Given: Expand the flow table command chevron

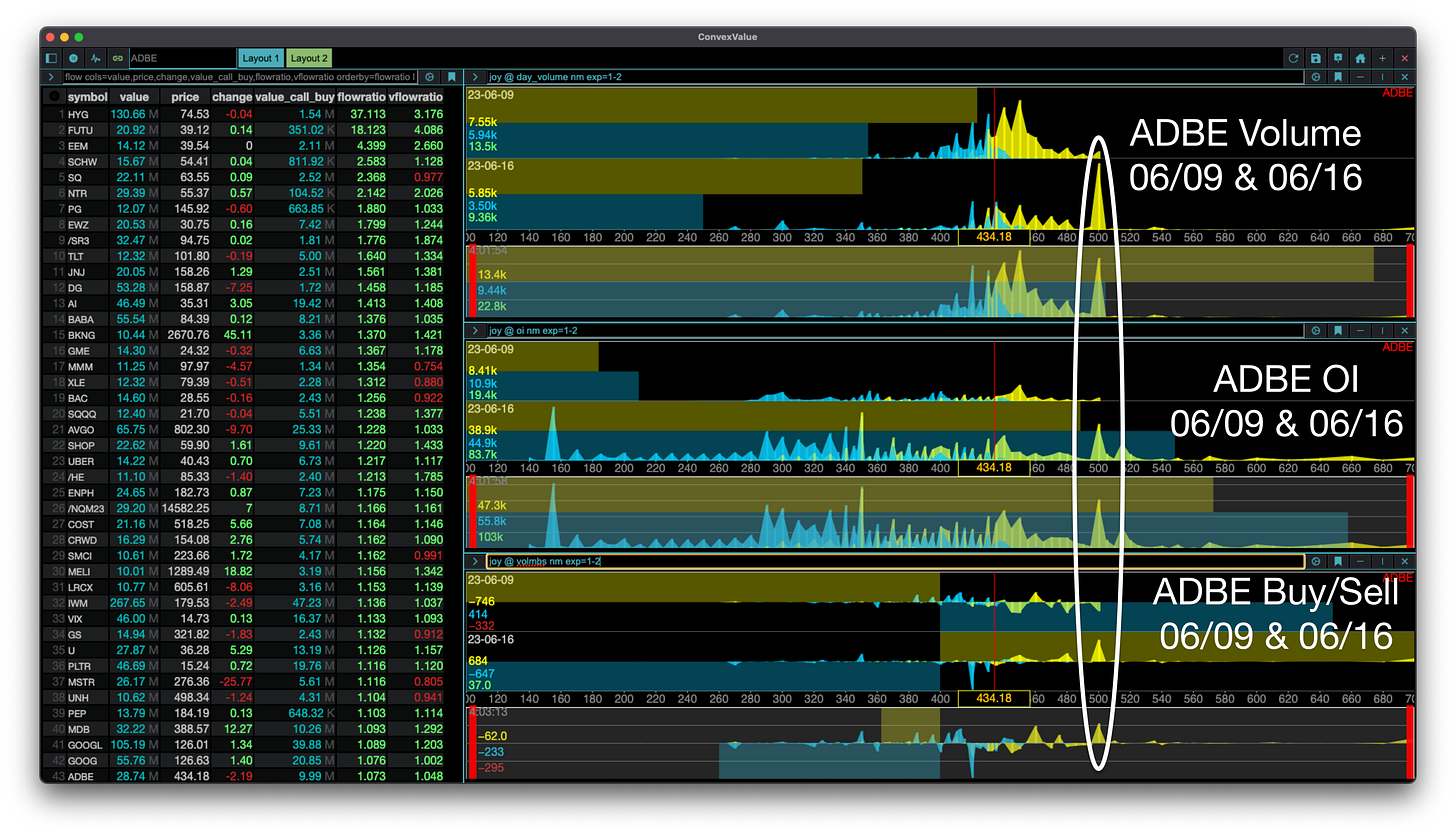Looking at the screenshot, I should pyautogui.click(x=51, y=77).
